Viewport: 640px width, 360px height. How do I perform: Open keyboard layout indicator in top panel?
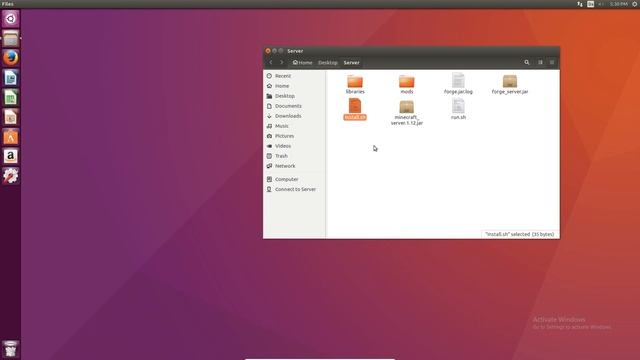click(x=591, y=4)
